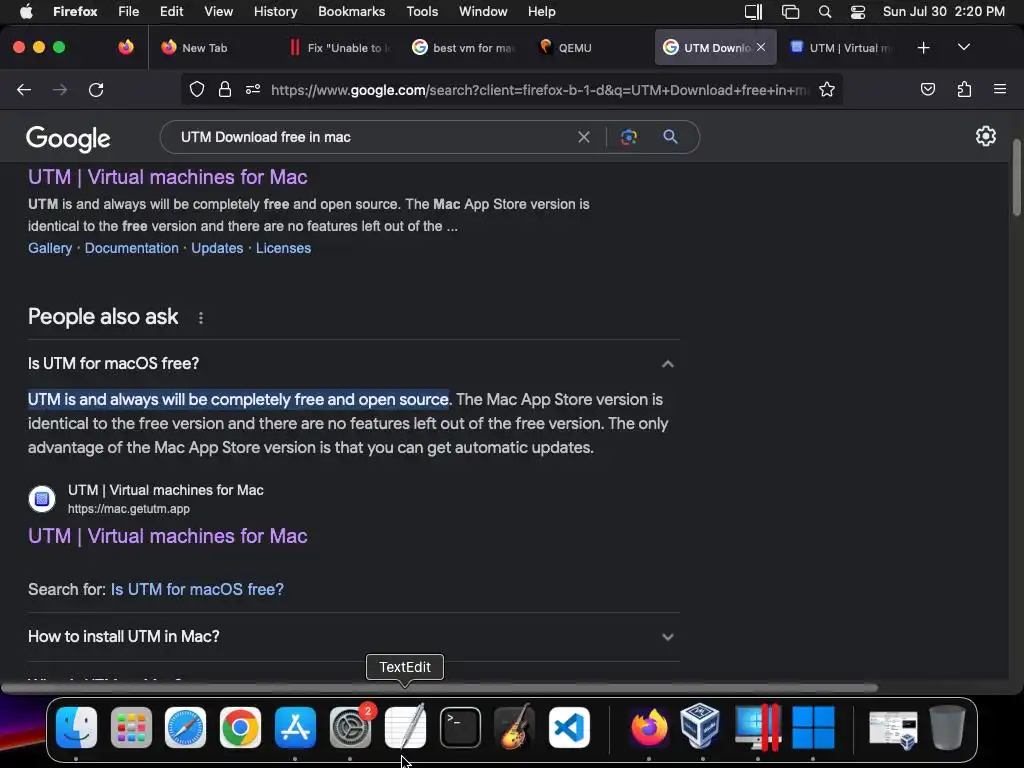Search by image with Google Lens icon
Screen dimensions: 1024x768
pos(628,137)
